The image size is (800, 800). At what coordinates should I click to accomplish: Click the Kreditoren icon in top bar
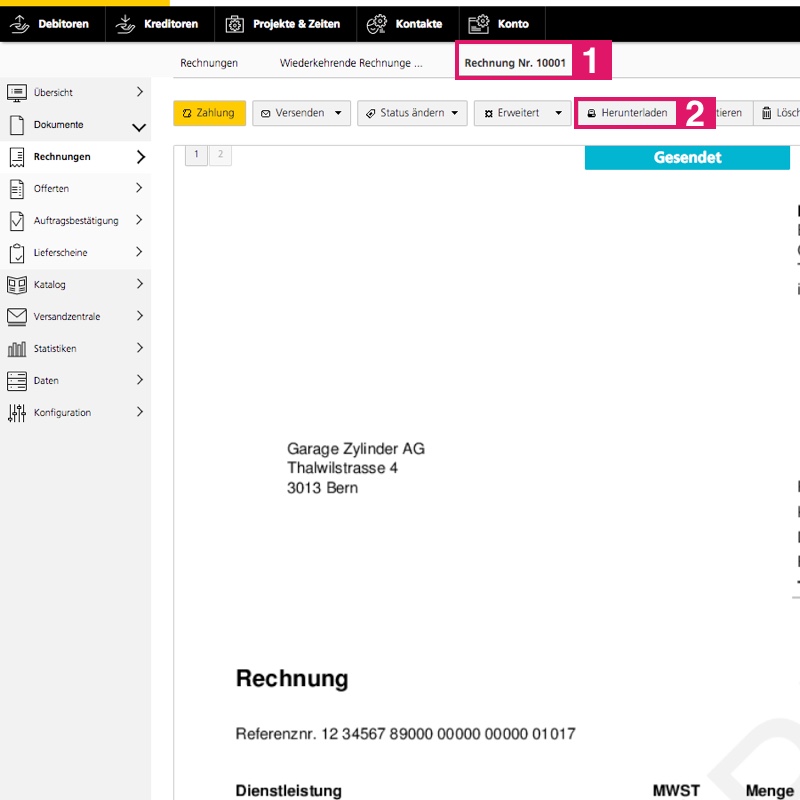click(x=126, y=24)
